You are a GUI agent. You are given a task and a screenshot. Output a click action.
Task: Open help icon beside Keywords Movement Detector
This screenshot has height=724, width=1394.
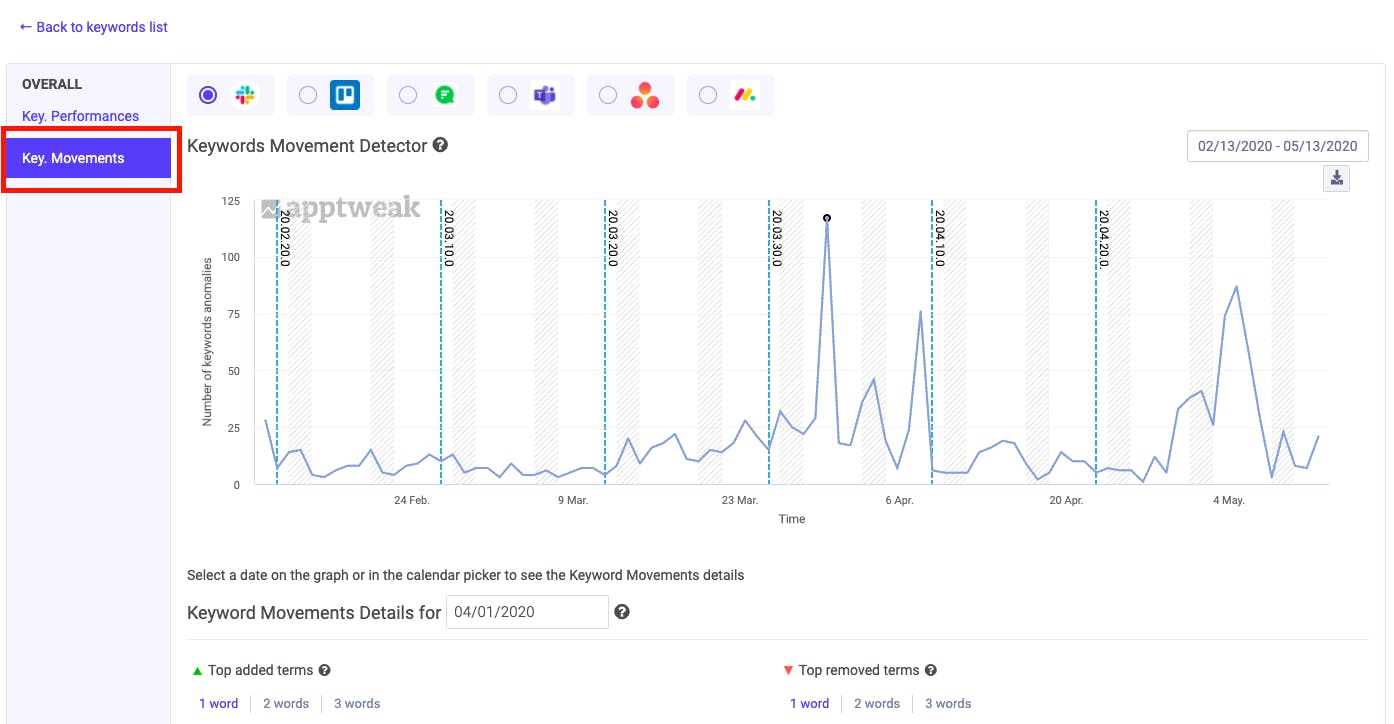click(x=440, y=145)
